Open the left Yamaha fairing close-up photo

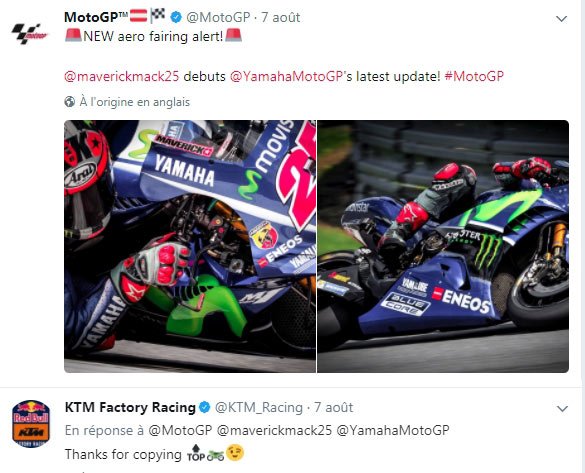[x=190, y=246]
